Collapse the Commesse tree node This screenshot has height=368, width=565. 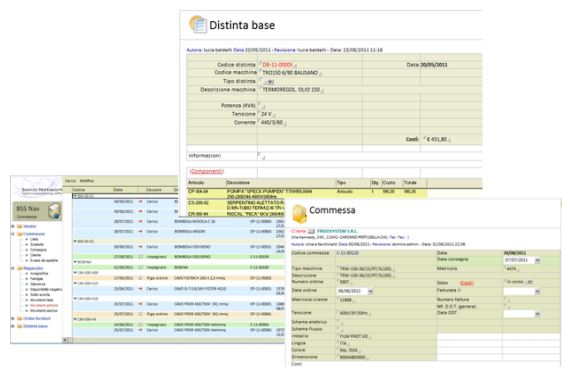[13, 234]
